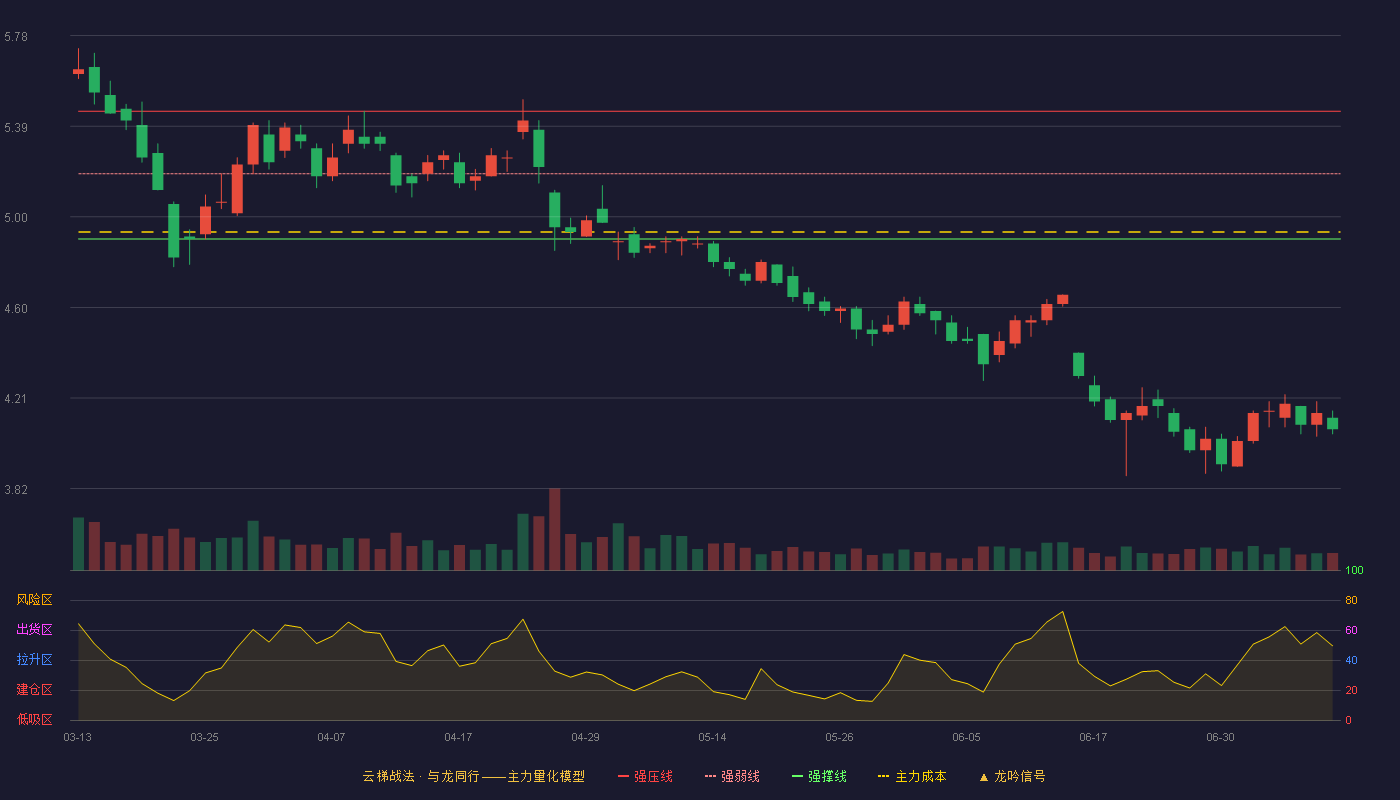The width and height of the screenshot is (1400, 800).
Task: Click the 4.60 price axis label
Action: pos(16,309)
